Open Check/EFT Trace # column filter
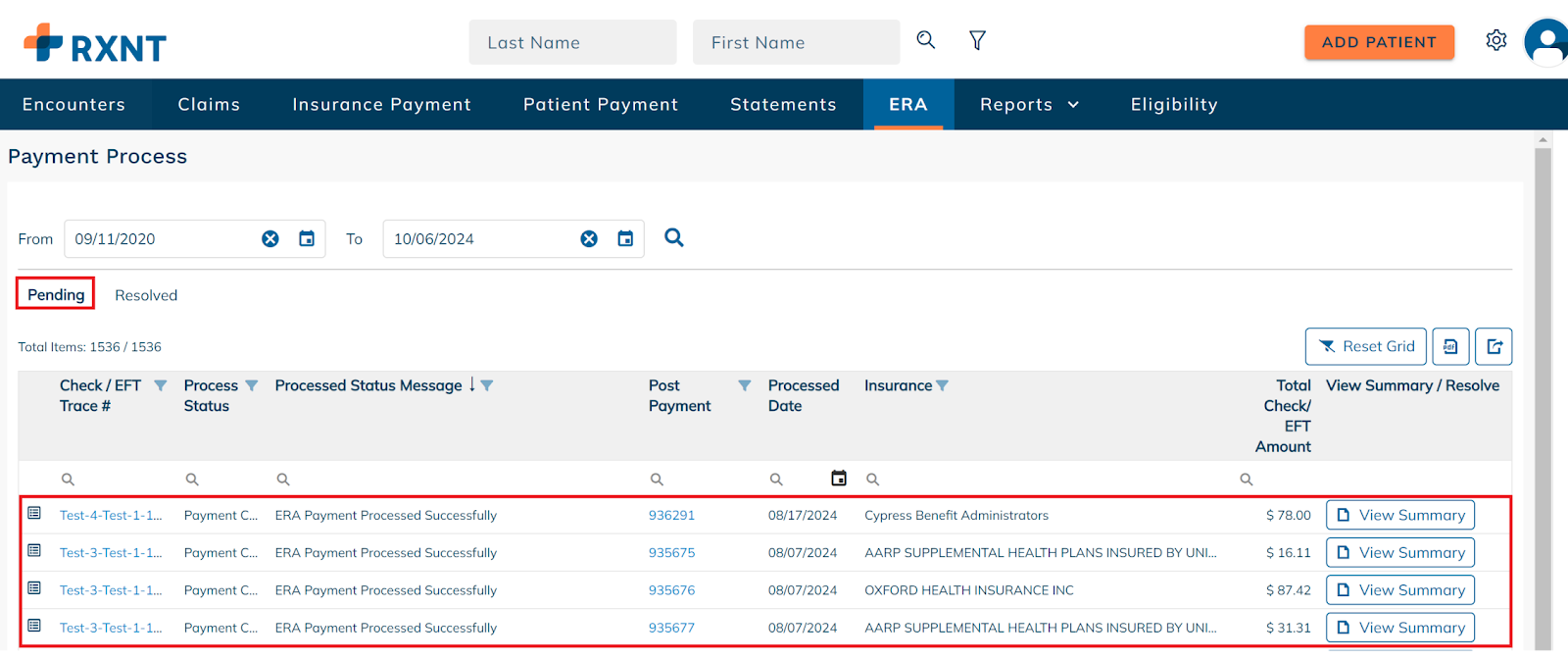Viewport: 1568px width, 659px height. pyautogui.click(x=161, y=386)
